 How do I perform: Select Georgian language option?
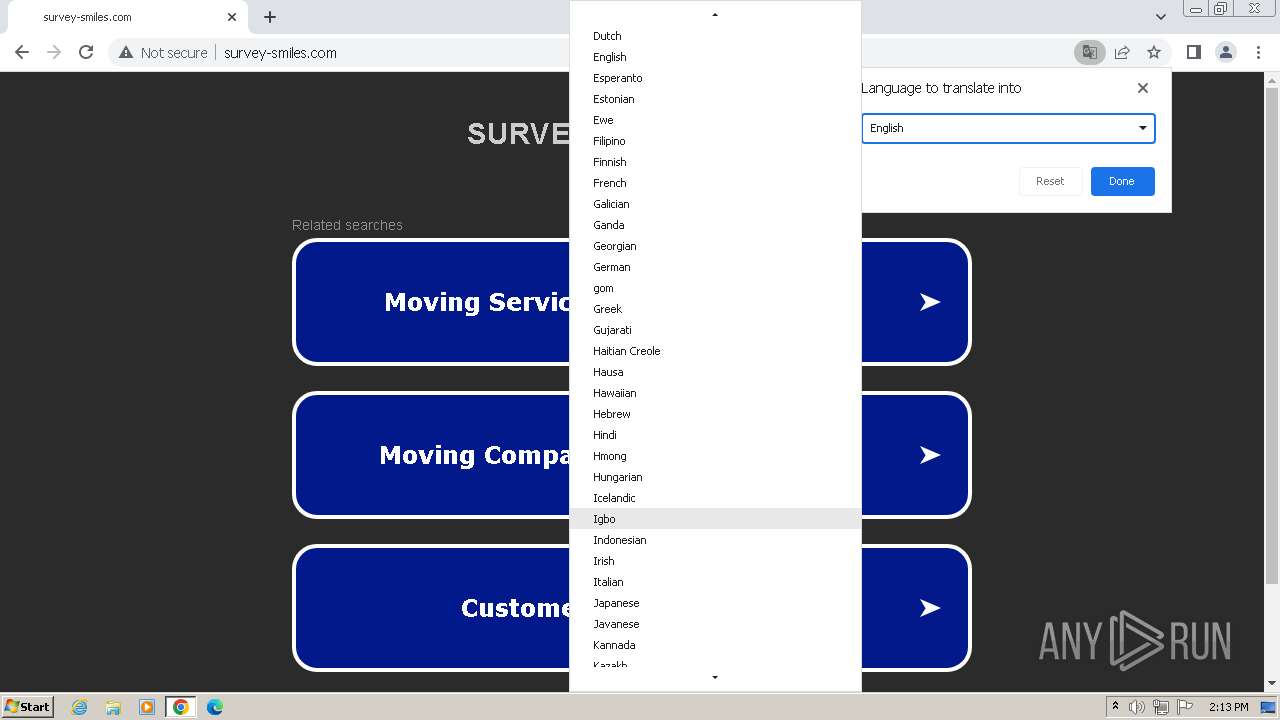[715, 246]
